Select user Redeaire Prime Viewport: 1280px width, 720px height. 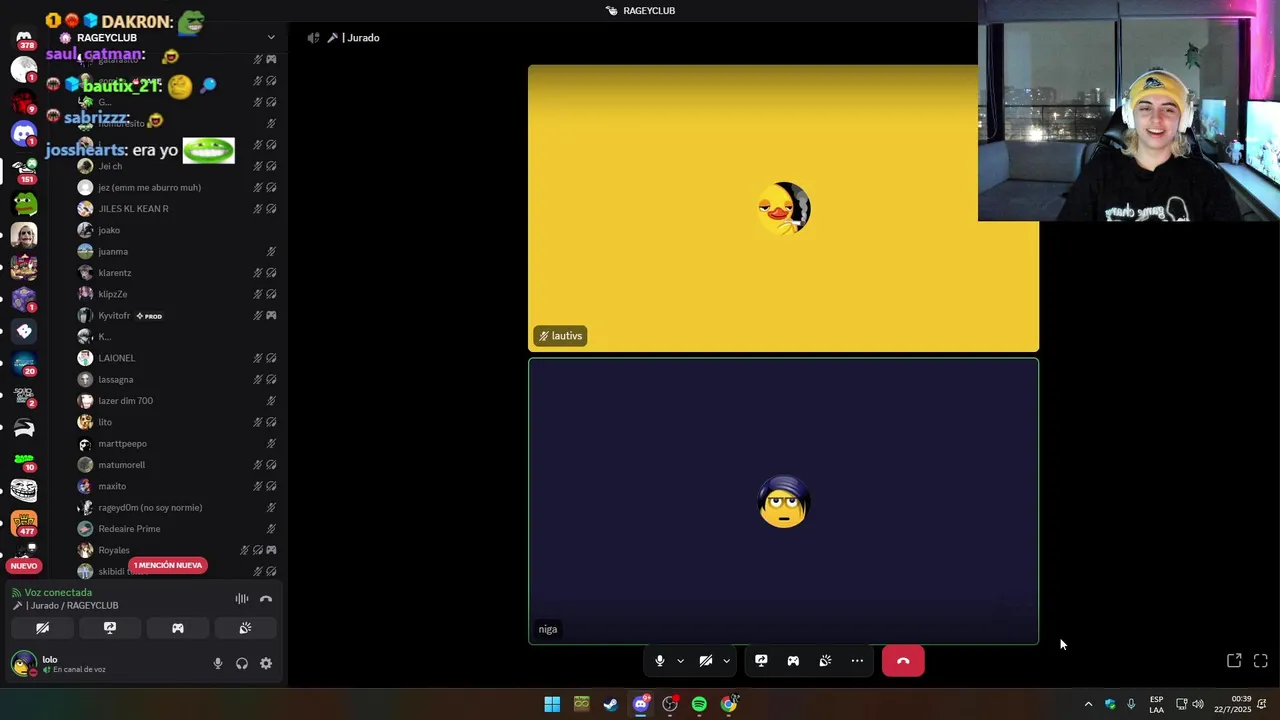tap(129, 529)
